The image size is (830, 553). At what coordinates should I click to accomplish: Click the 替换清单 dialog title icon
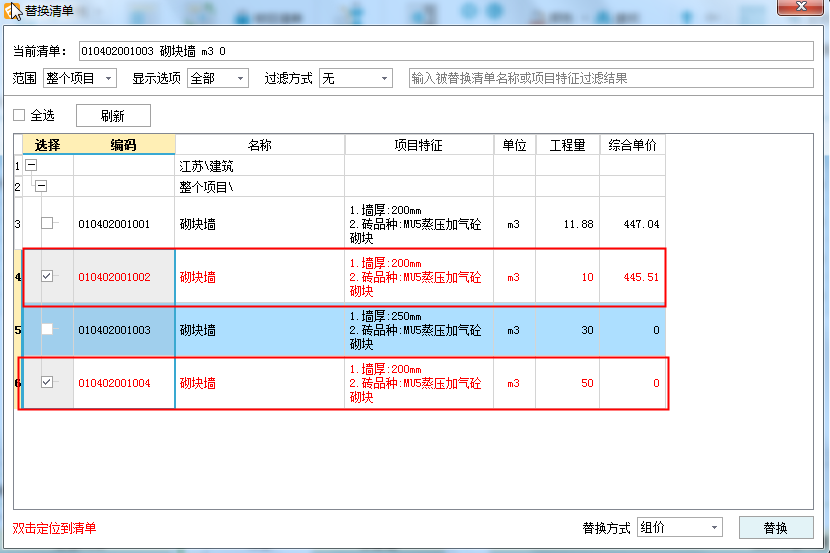(x=14, y=11)
